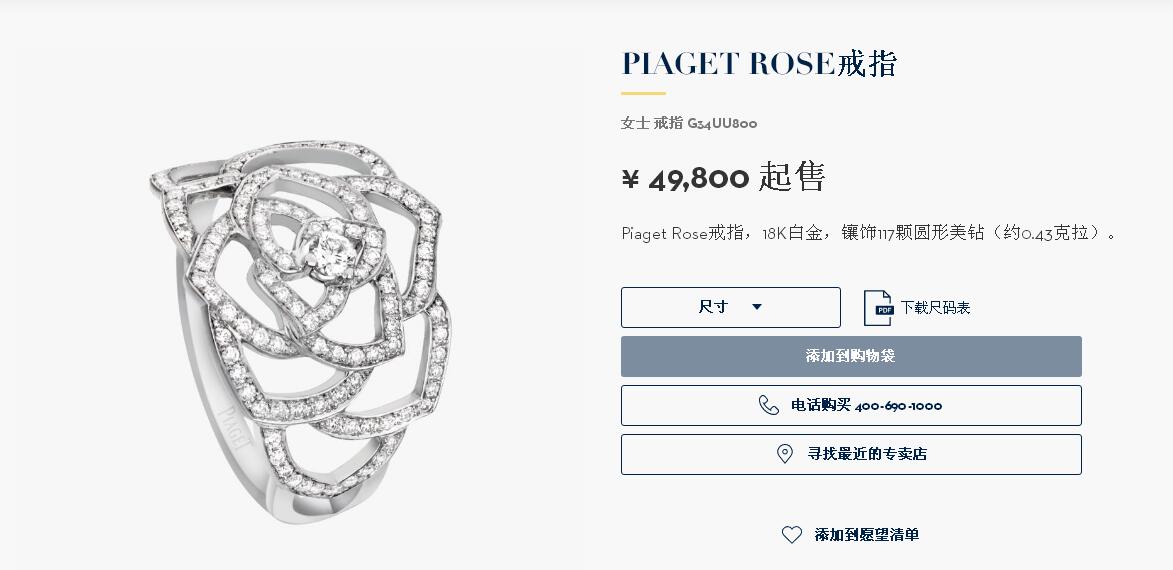Click the telephone handset icon
This screenshot has height=570, width=1173.
point(768,405)
